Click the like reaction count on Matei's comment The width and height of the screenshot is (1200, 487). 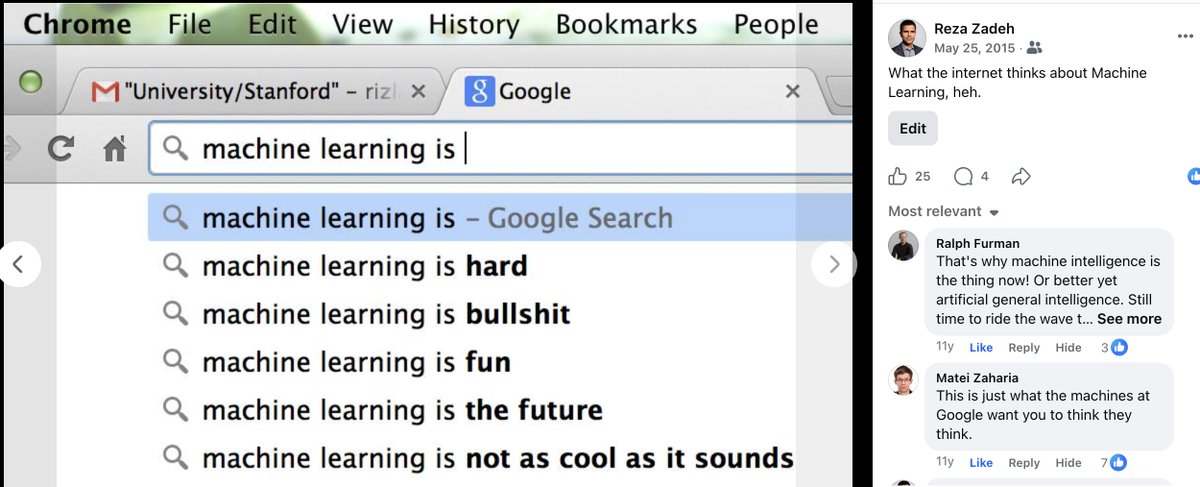click(x=1112, y=462)
